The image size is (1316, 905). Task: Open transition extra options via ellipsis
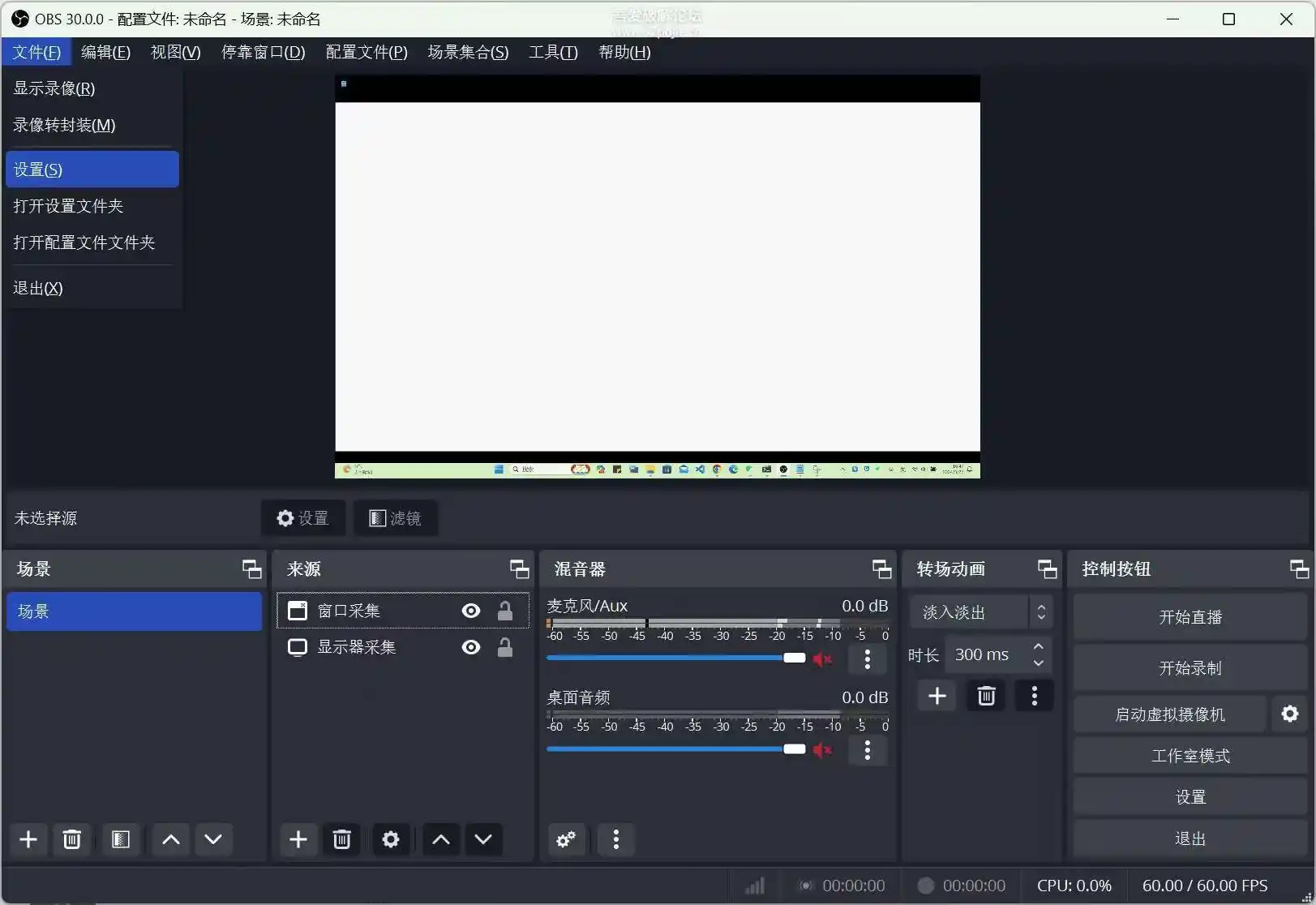click(x=1034, y=696)
